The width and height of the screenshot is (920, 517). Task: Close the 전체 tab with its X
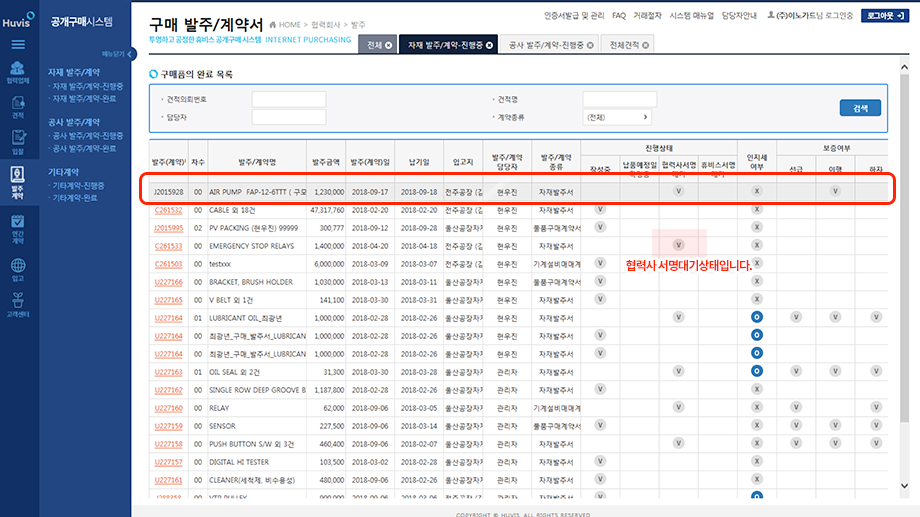pyautogui.click(x=388, y=45)
